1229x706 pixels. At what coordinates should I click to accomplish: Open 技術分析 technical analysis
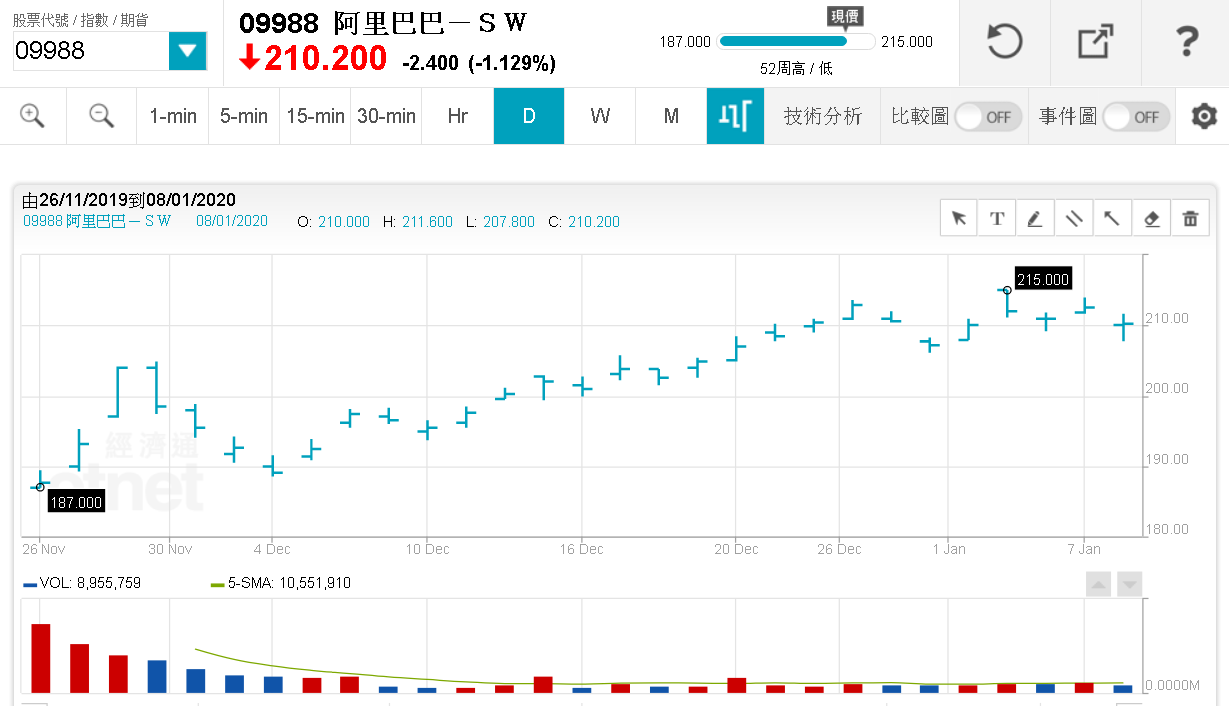click(822, 116)
